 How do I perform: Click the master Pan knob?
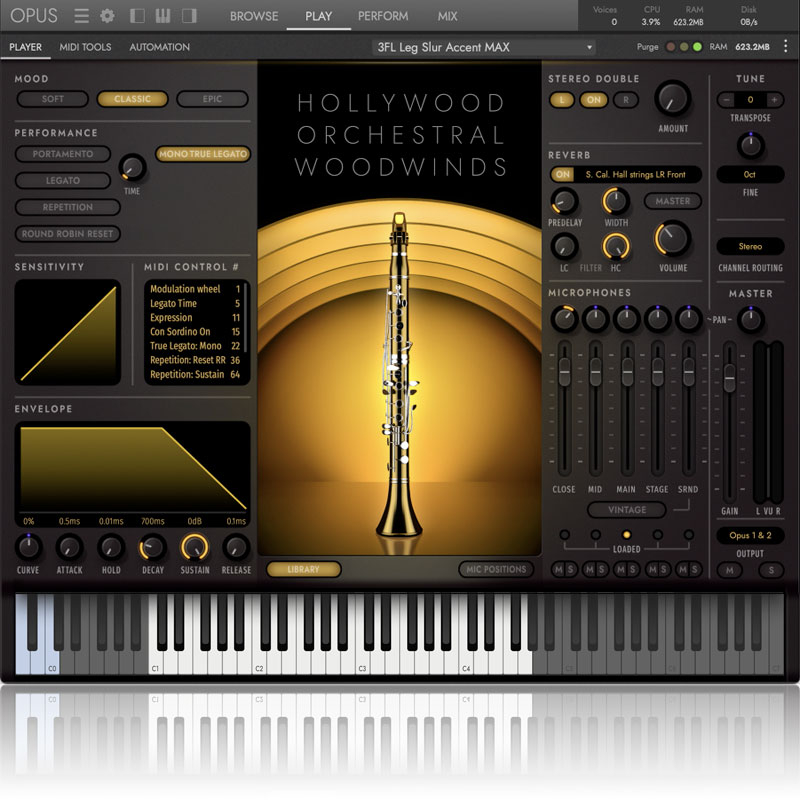click(x=750, y=319)
